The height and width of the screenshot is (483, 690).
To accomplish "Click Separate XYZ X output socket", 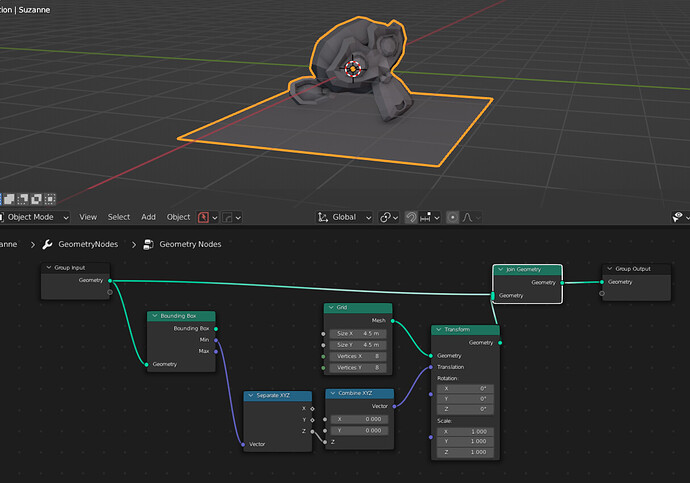I will [312, 409].
